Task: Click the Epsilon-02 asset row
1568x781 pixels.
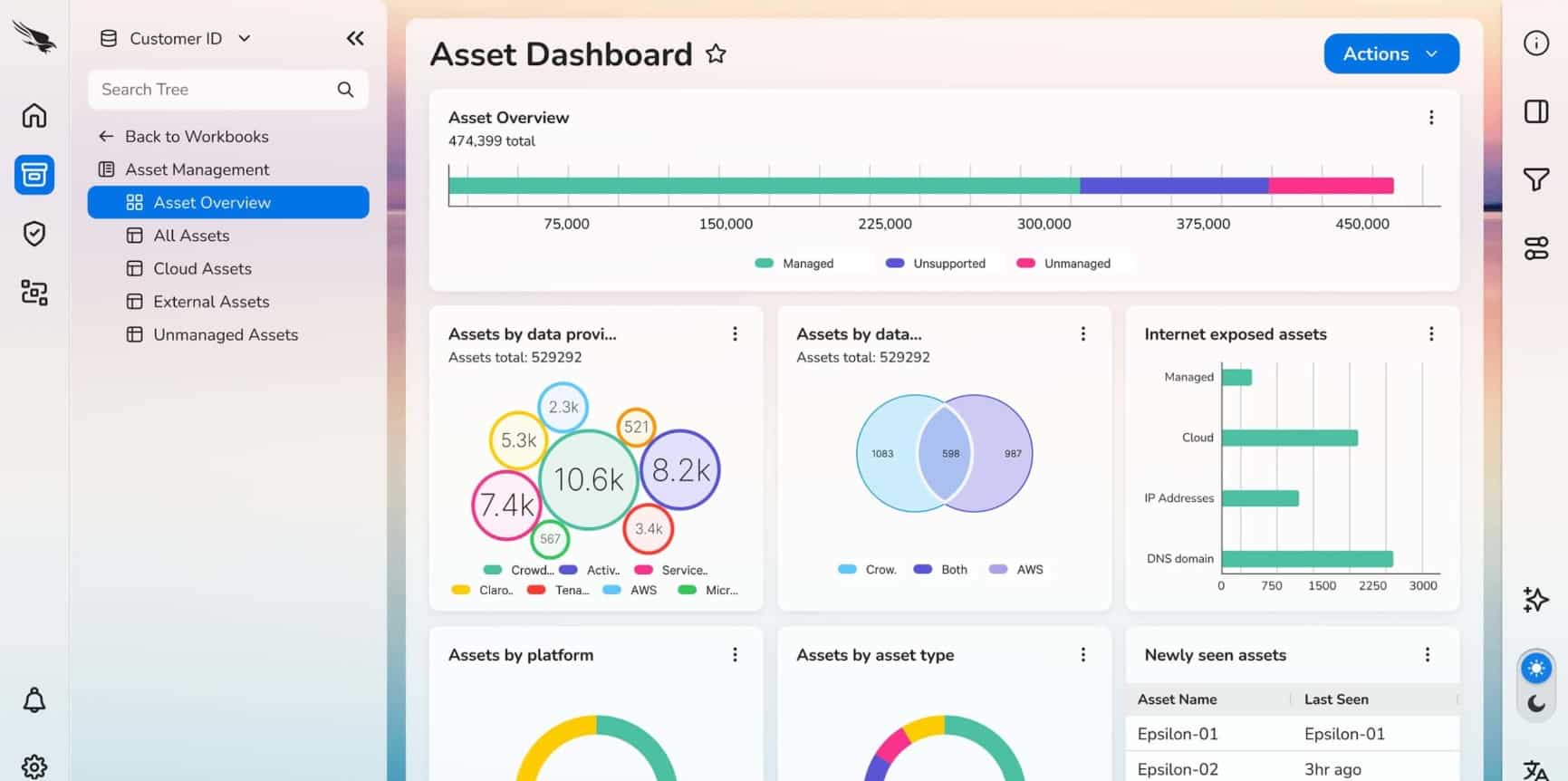Action: coord(1293,769)
